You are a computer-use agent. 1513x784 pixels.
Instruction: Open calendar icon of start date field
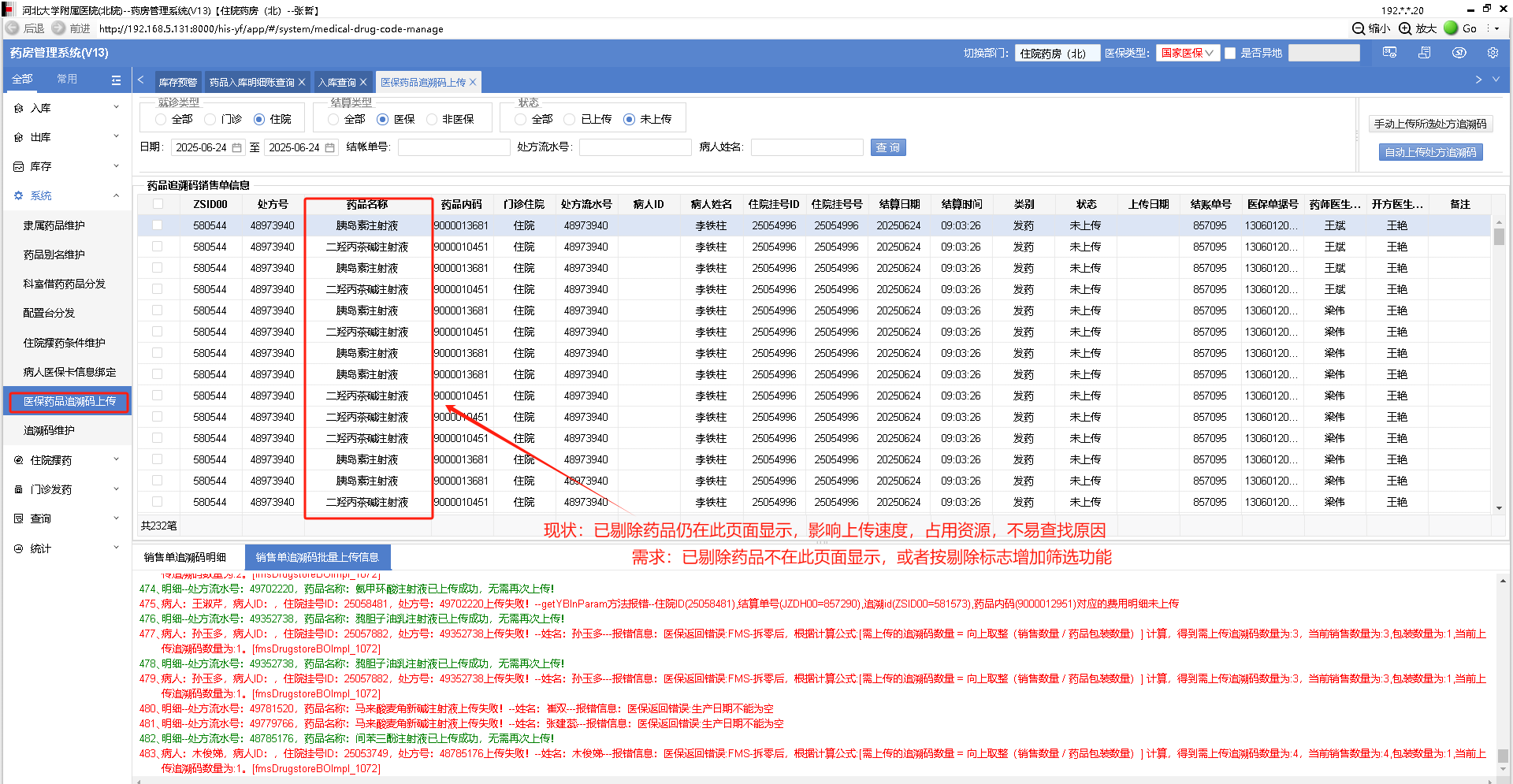click(236, 147)
